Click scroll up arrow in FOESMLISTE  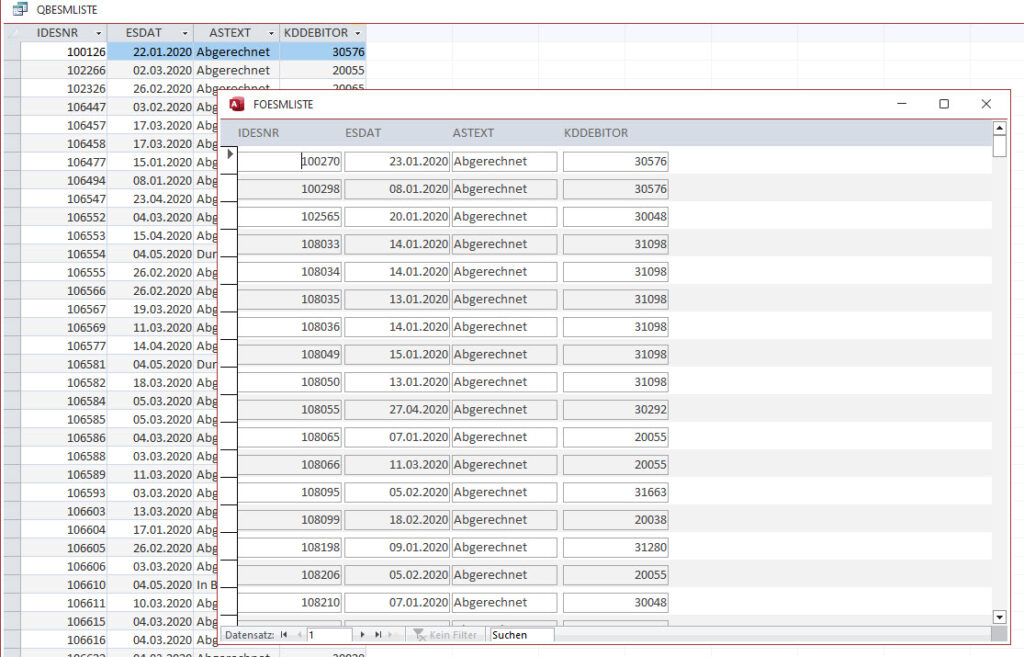999,128
